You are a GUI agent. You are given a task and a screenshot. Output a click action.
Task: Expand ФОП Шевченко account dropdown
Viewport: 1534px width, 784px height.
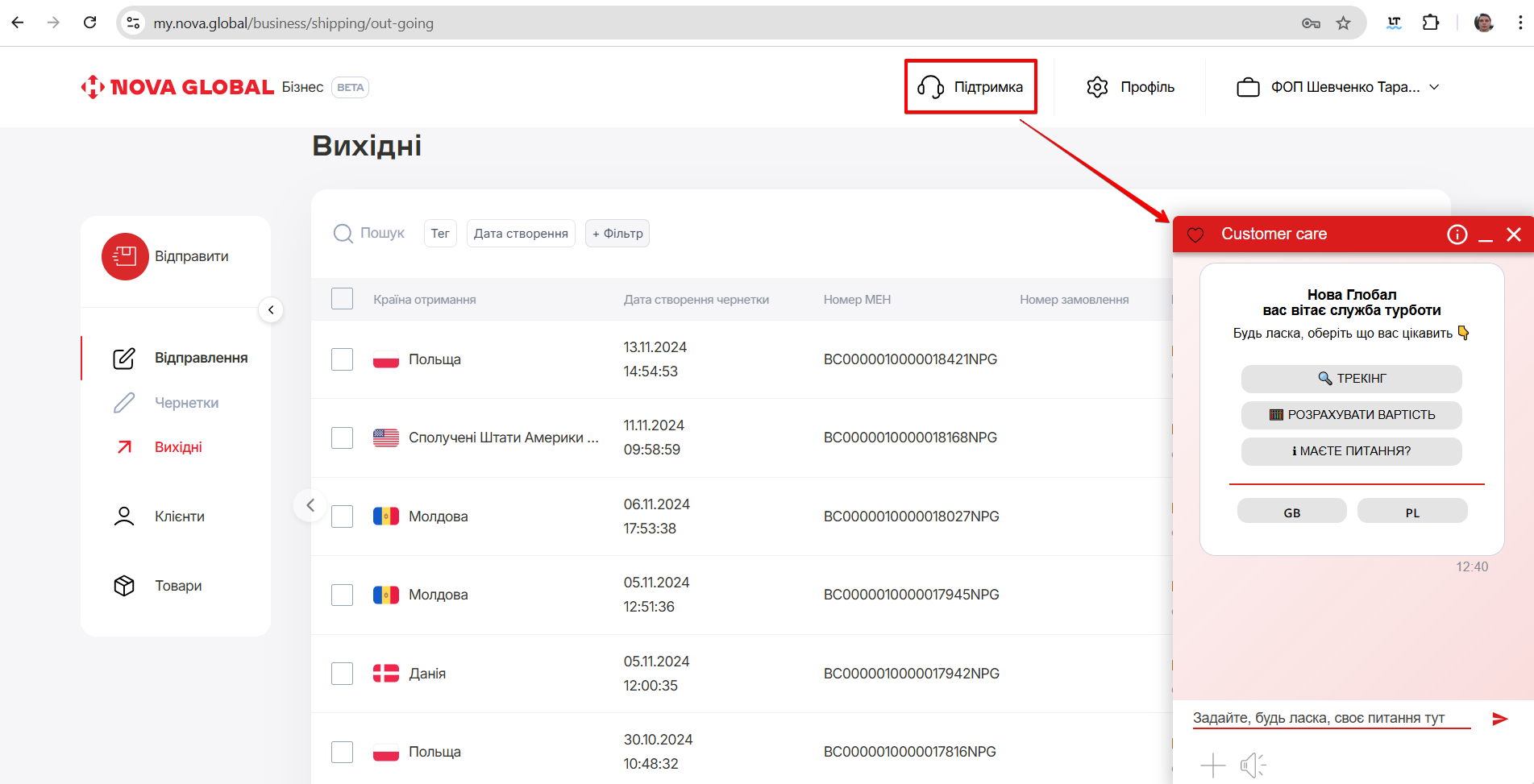[1434, 87]
